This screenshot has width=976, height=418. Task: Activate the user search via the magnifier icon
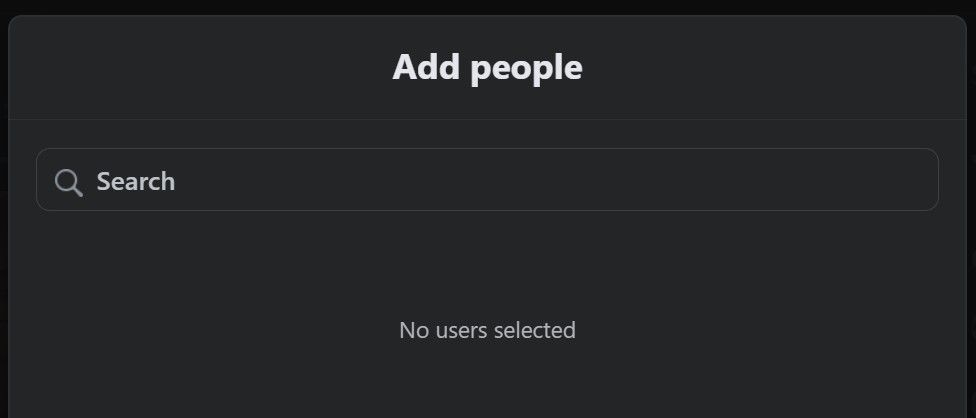coord(68,182)
